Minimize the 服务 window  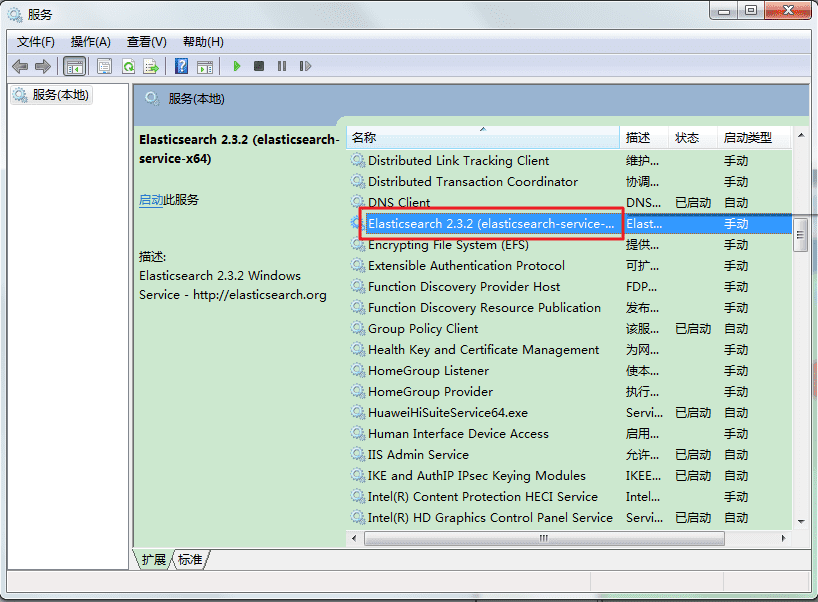(x=724, y=10)
